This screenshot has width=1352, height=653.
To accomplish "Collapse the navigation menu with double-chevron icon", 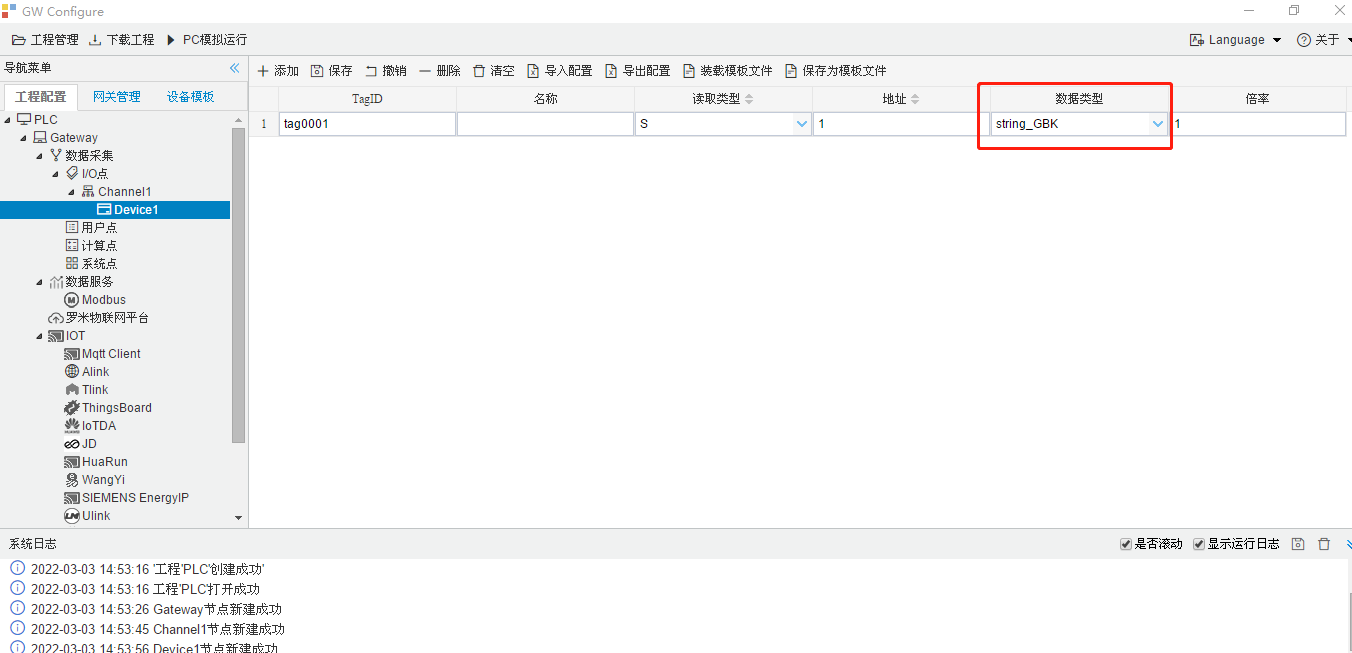I will pyautogui.click(x=235, y=68).
